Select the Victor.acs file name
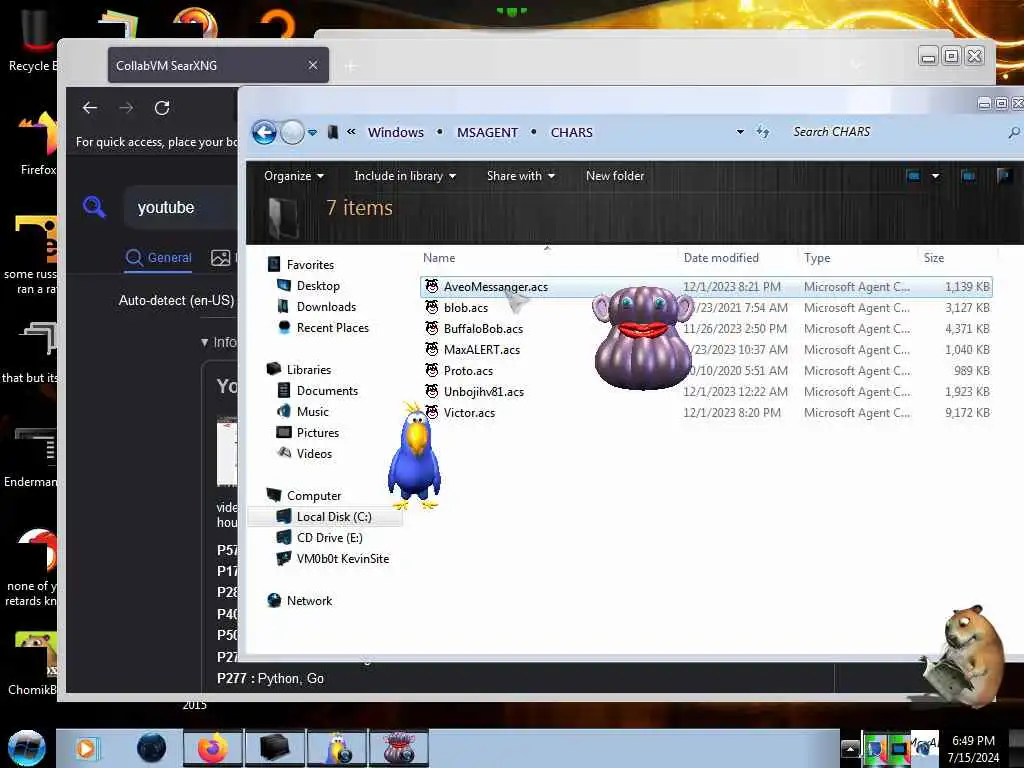1024x768 pixels. click(x=469, y=413)
